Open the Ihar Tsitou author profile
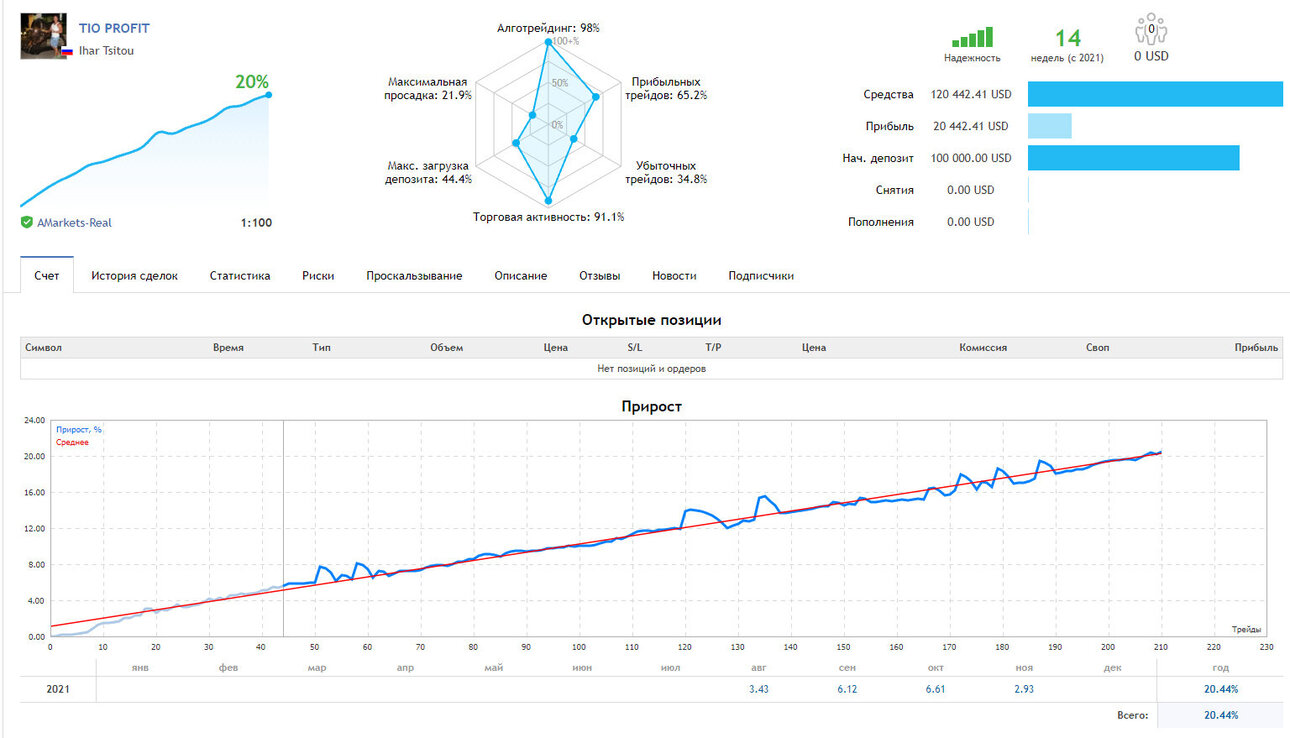 point(106,50)
